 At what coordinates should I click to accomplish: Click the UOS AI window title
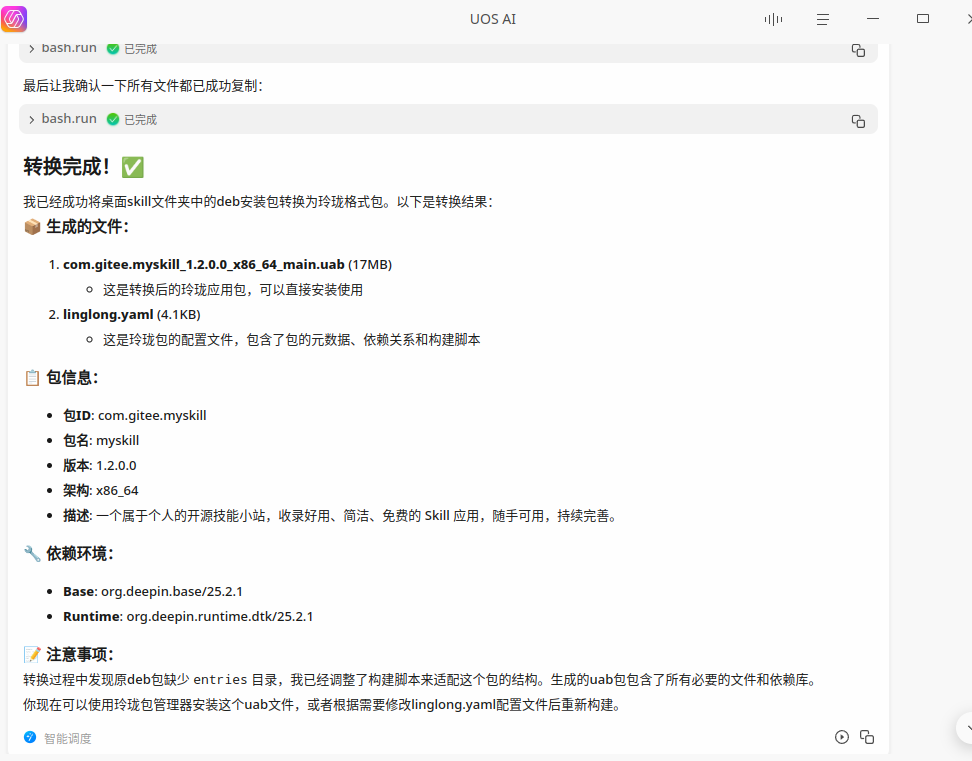pos(493,19)
